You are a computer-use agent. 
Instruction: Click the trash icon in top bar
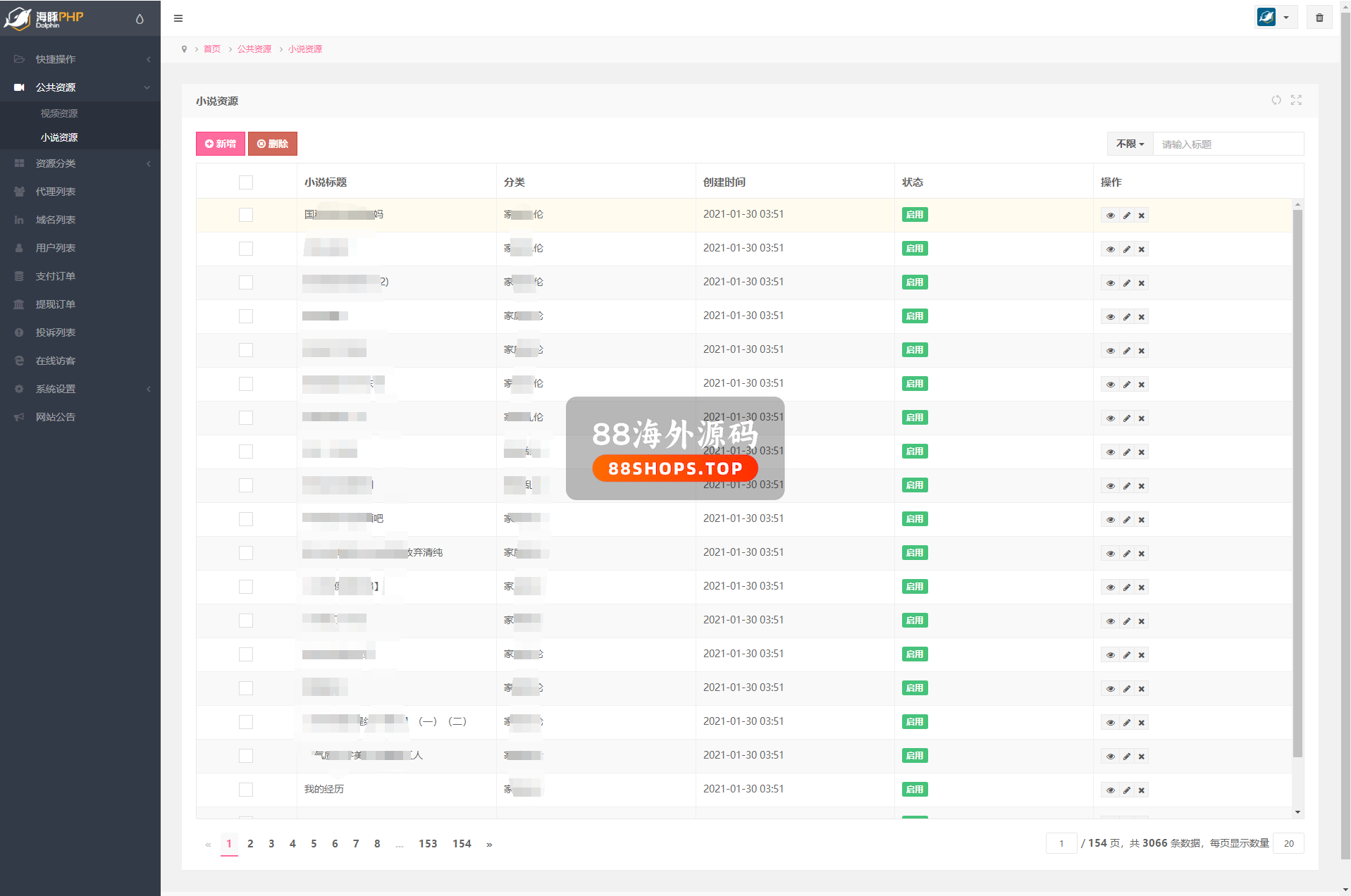pyautogui.click(x=1319, y=18)
